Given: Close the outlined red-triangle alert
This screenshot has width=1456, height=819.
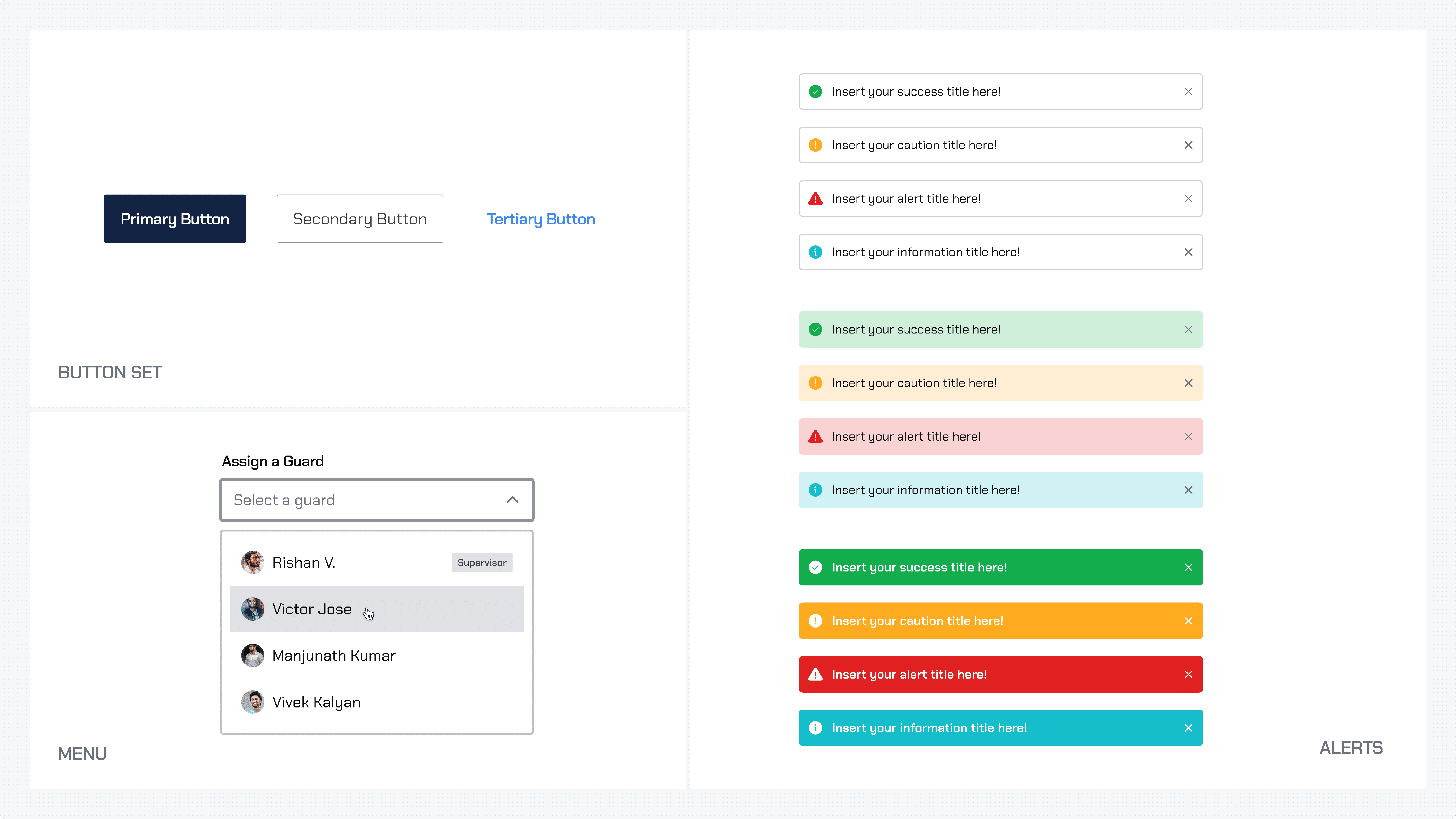Looking at the screenshot, I should pos(1188,198).
